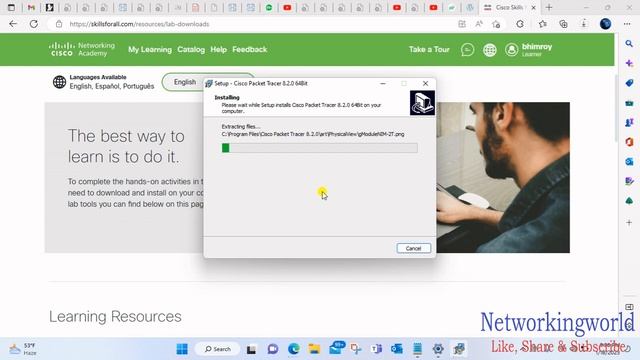Open Outlook from the taskbar
The width and height of the screenshot is (640, 360).
(397, 349)
